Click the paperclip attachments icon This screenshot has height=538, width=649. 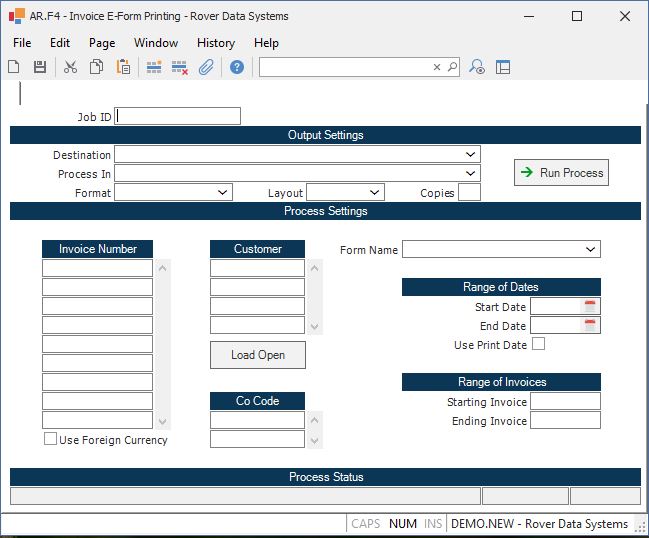pos(206,67)
